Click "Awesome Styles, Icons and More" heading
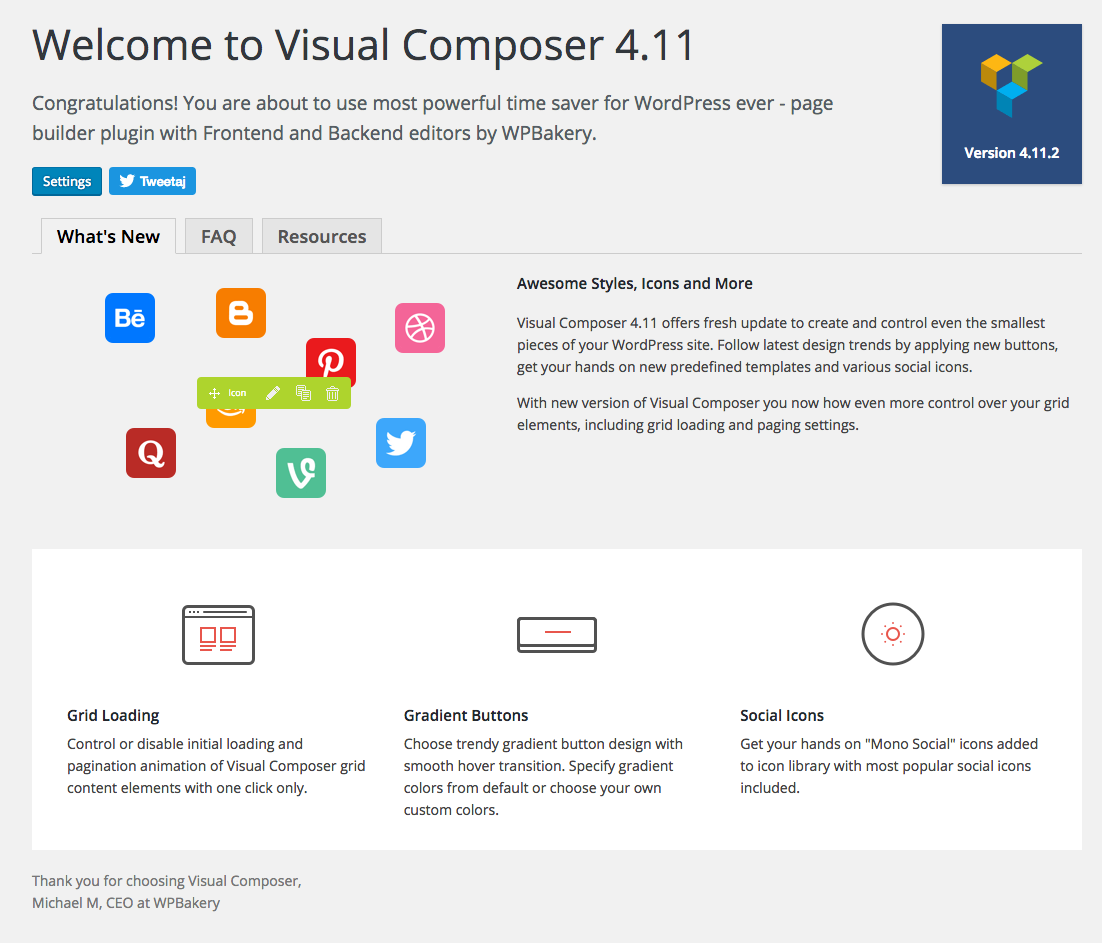Image resolution: width=1102 pixels, height=943 pixels. 635,283
